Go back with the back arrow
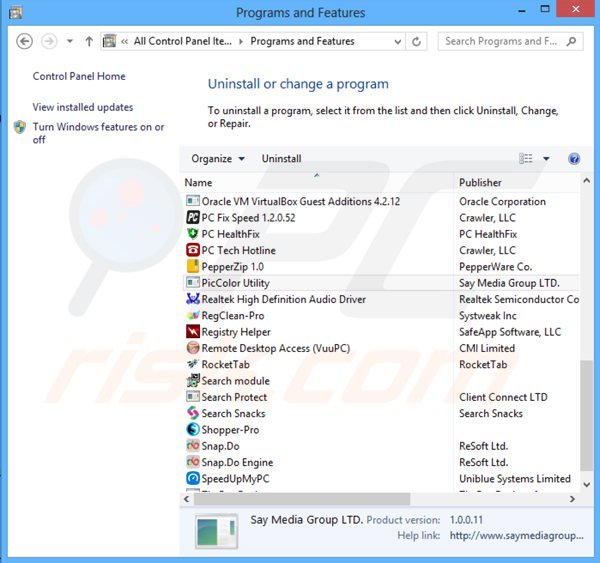600x563 pixels. (24, 41)
